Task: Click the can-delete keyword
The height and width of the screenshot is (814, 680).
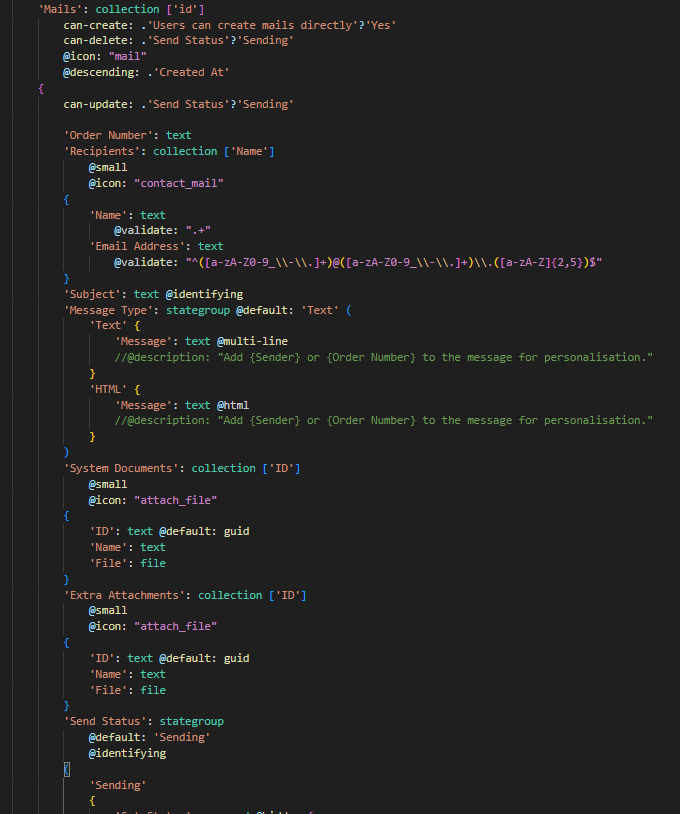Action: 97,41
